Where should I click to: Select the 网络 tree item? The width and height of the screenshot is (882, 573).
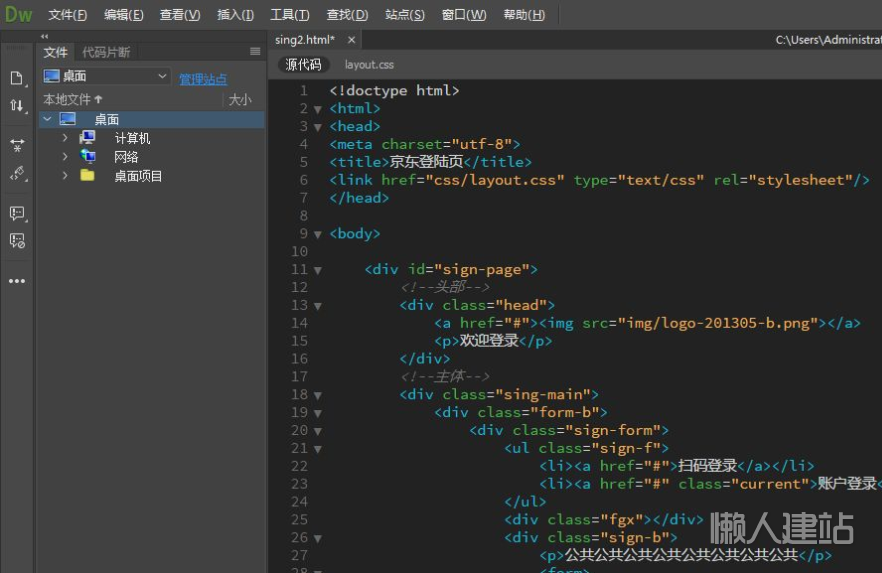(126, 157)
